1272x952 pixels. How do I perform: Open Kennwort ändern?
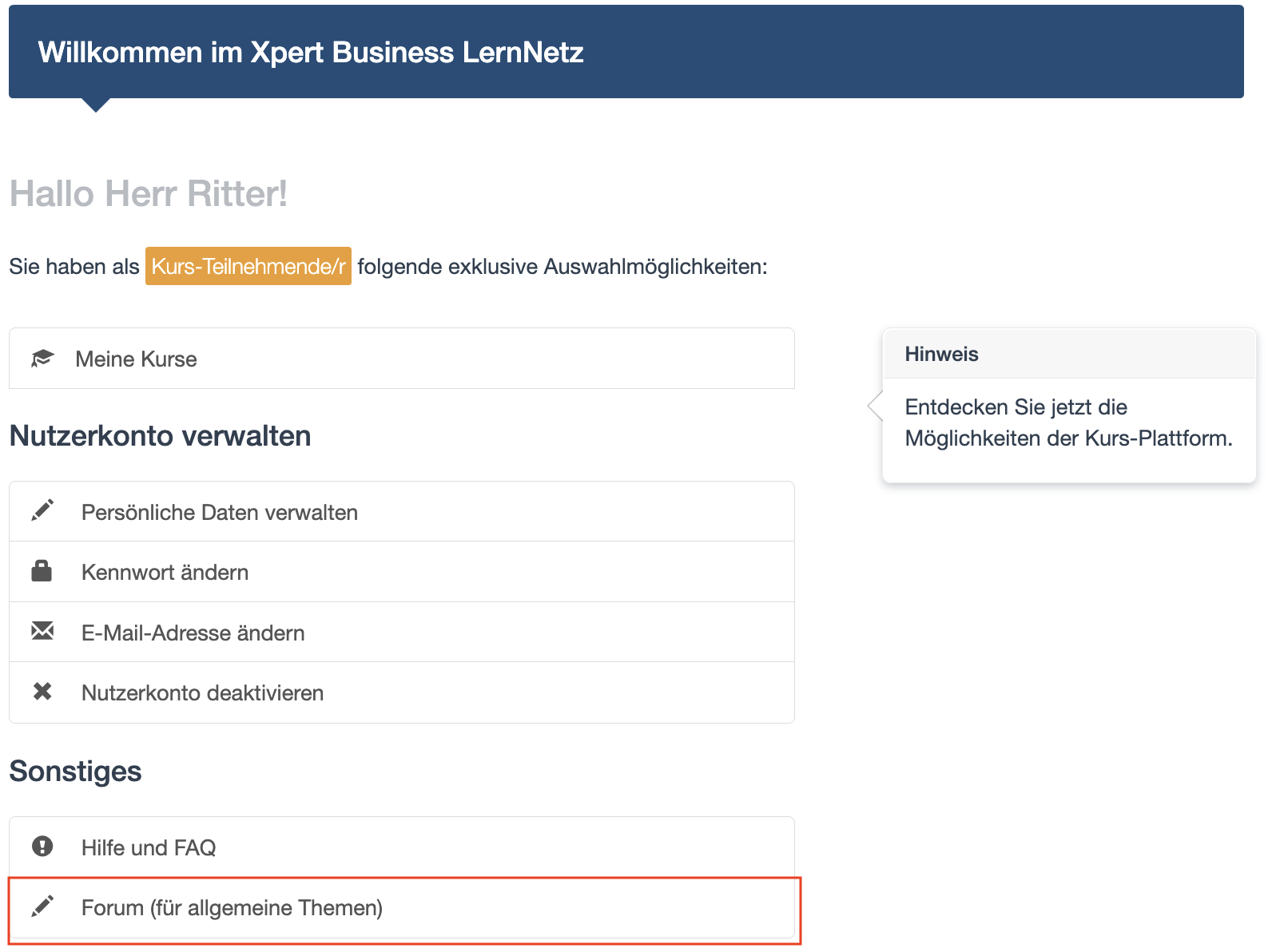click(x=402, y=572)
